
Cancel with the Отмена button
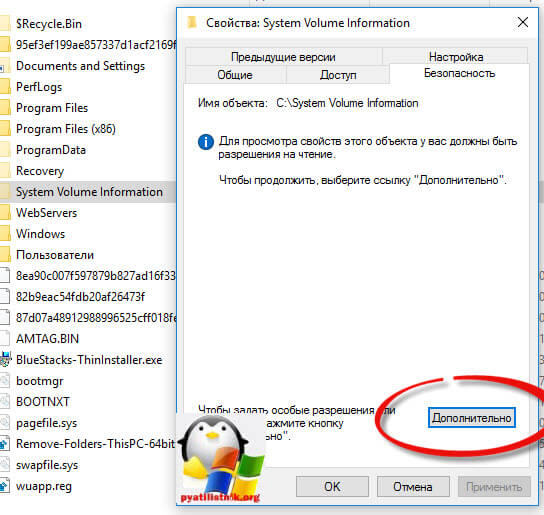click(x=413, y=487)
